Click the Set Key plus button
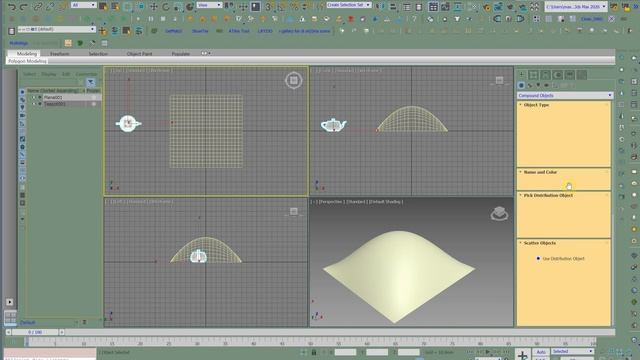 (x=522, y=355)
